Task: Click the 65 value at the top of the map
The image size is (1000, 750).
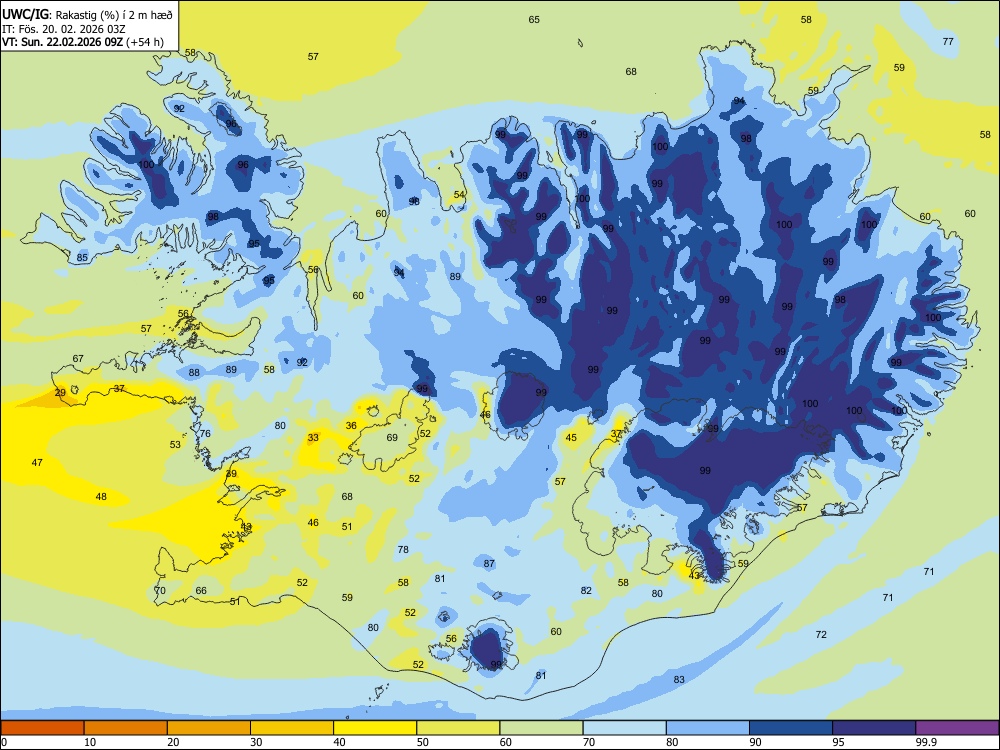Action: click(x=534, y=20)
